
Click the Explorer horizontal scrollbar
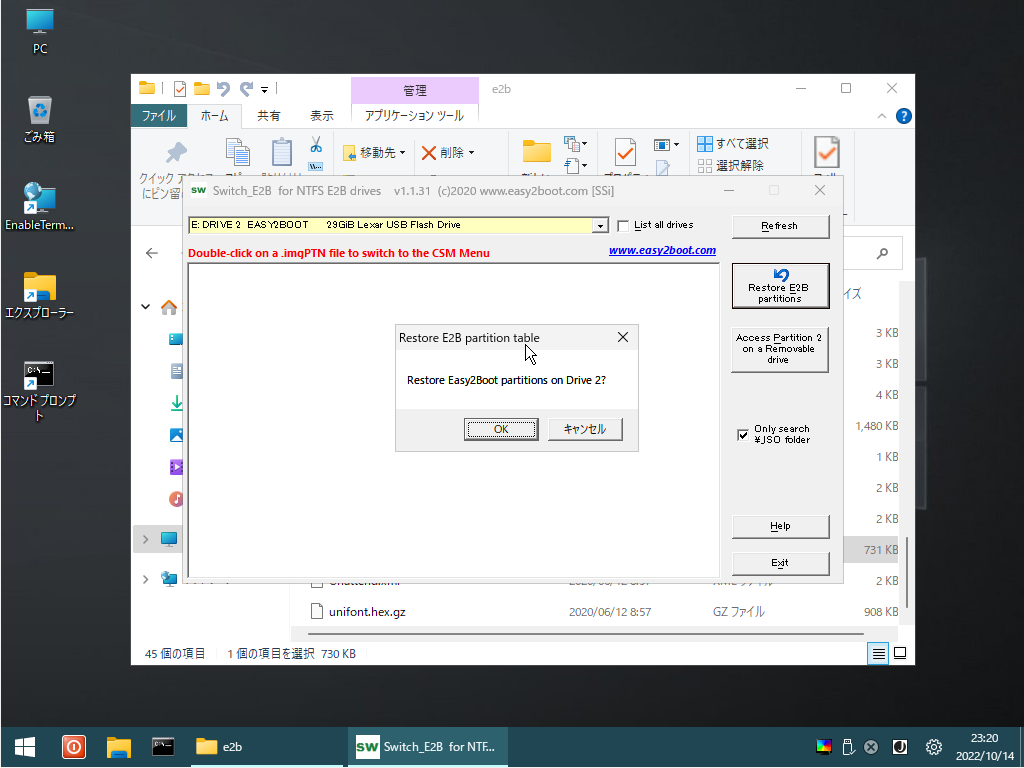click(x=586, y=633)
